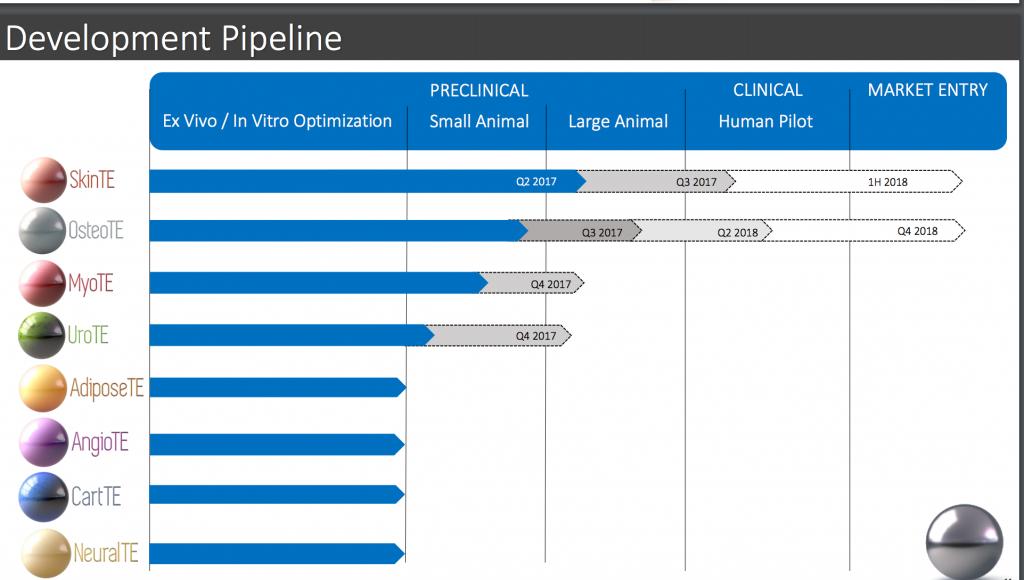Image resolution: width=1024 pixels, height=580 pixels.
Task: Click the OsteoTE Q2 2018 milestone arrow
Action: coord(703,231)
